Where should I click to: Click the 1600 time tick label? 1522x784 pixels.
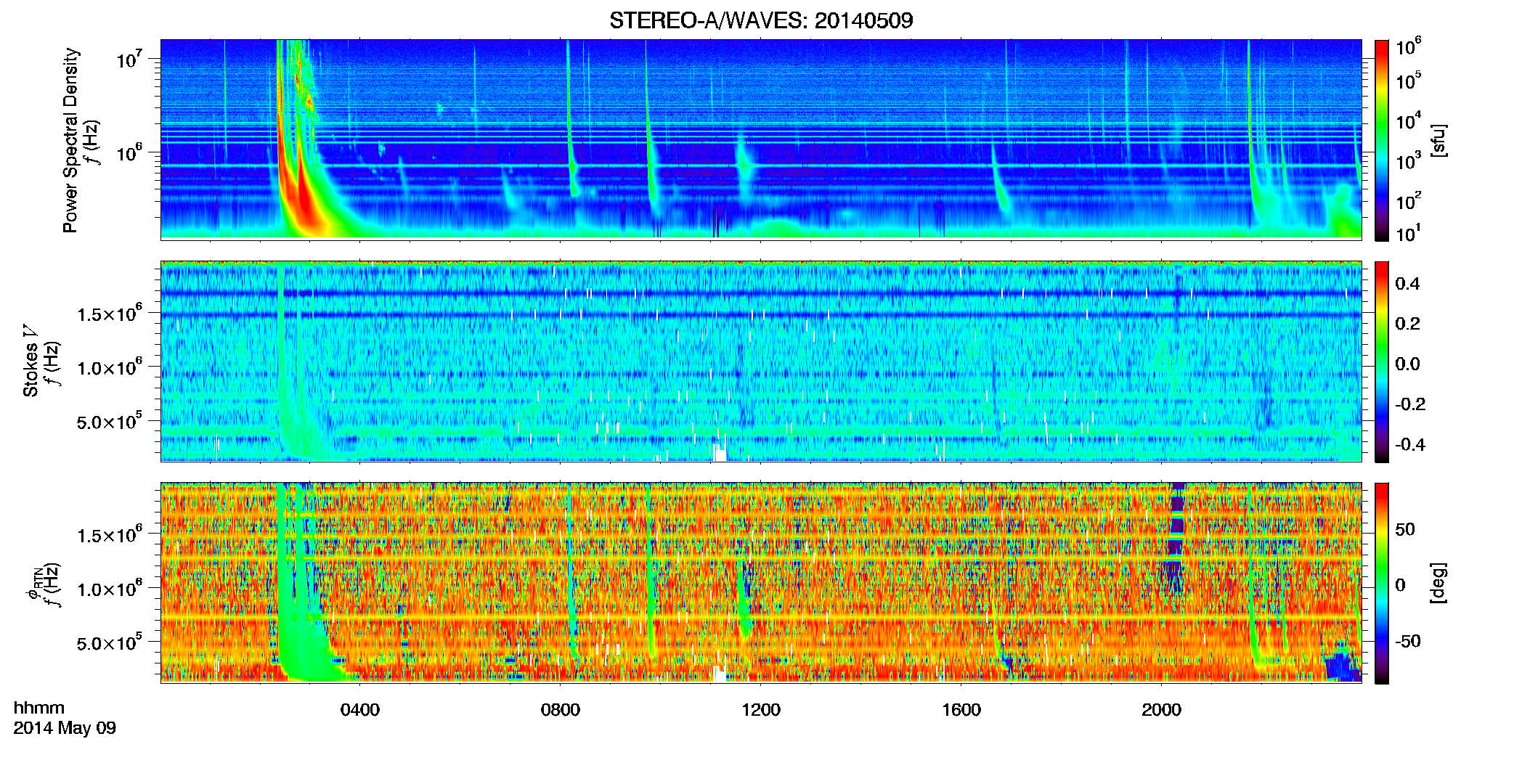(x=961, y=710)
